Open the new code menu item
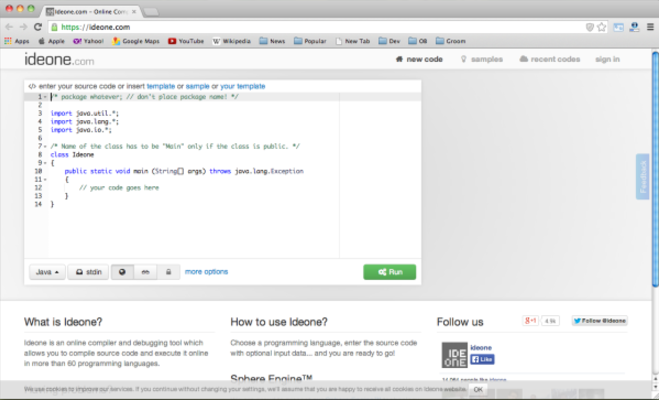 click(x=419, y=59)
